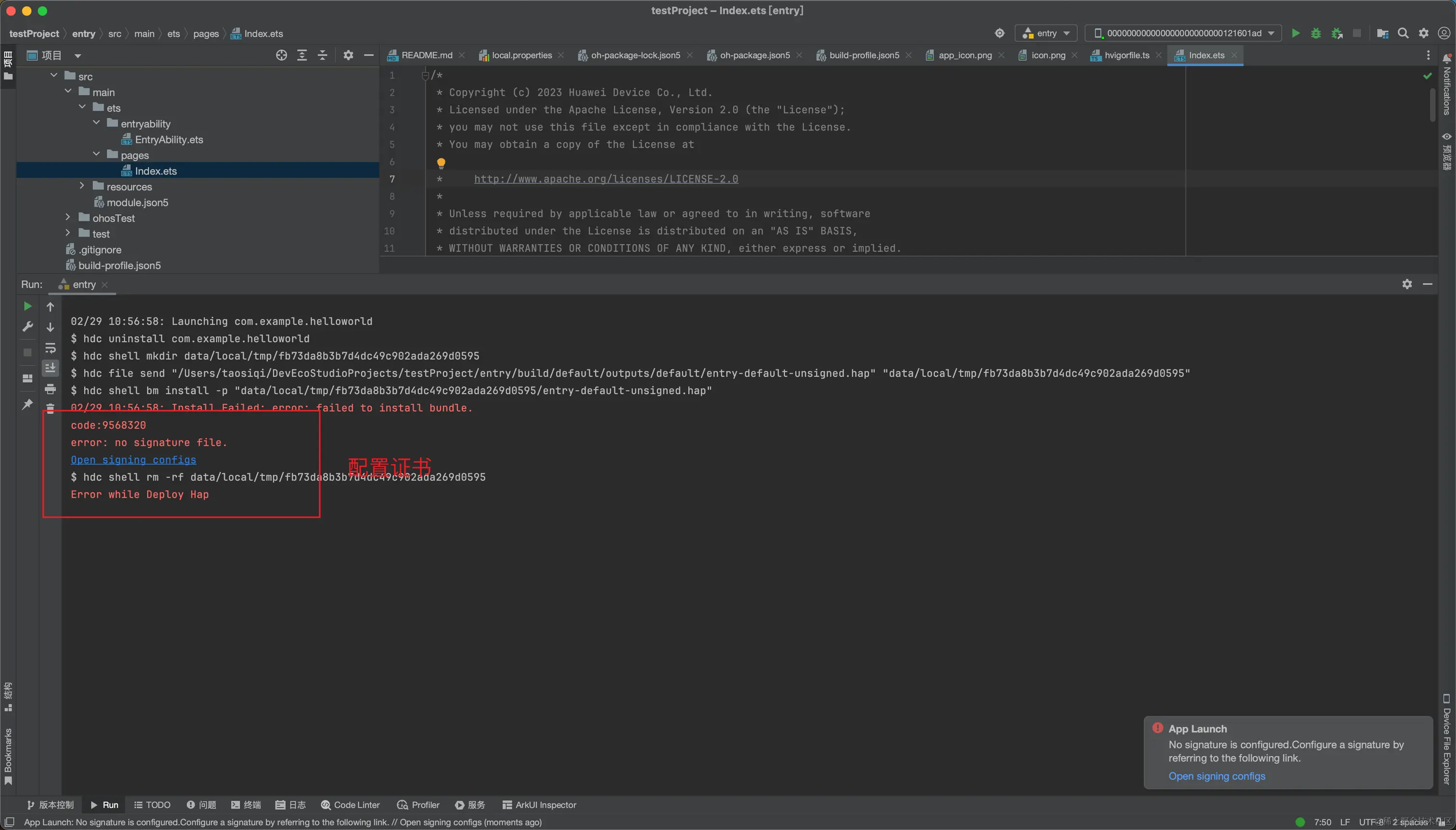1456x830 pixels.
Task: Open 终端 terminal tool window
Action: 246,804
